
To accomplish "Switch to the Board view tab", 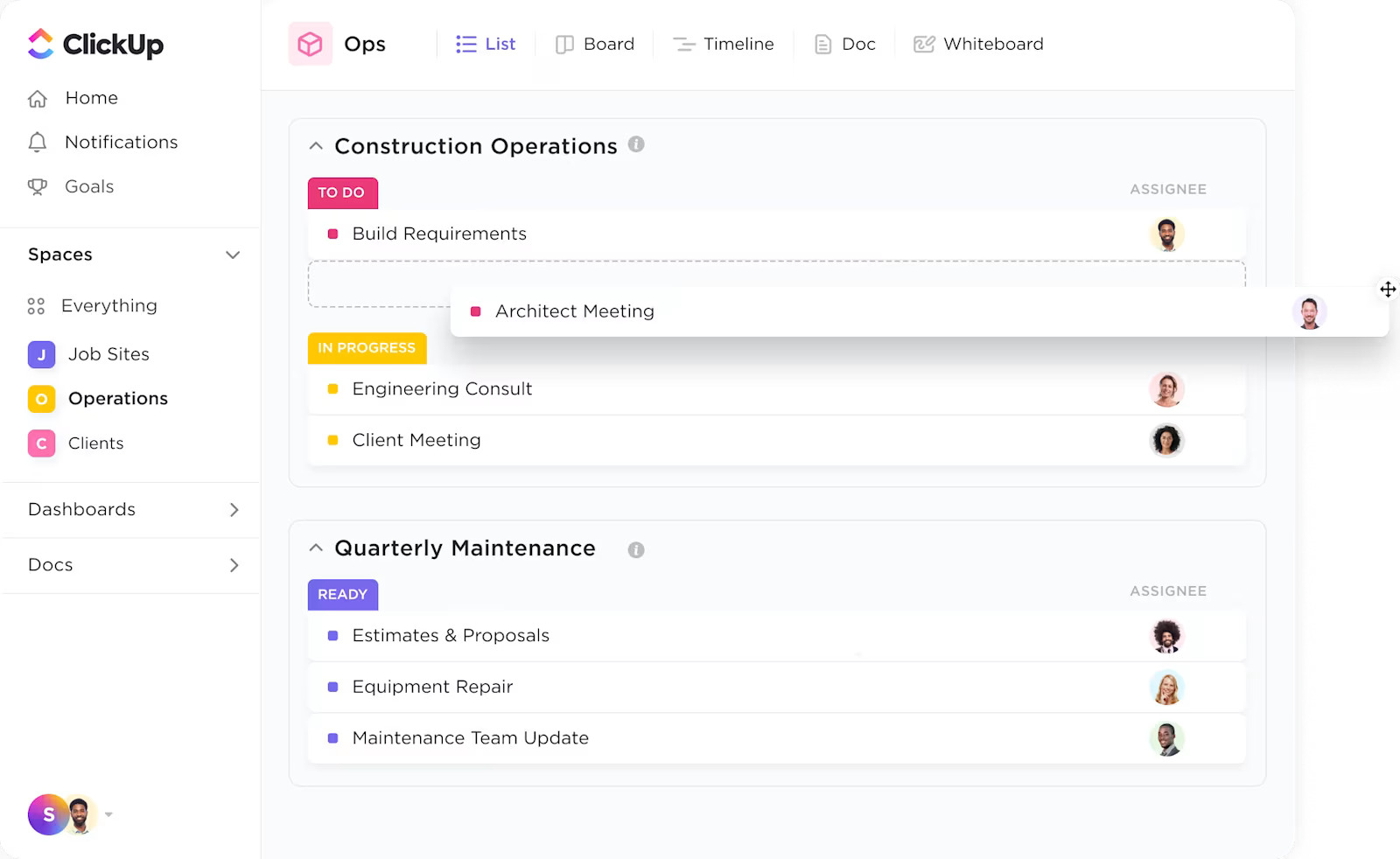I will pos(595,44).
